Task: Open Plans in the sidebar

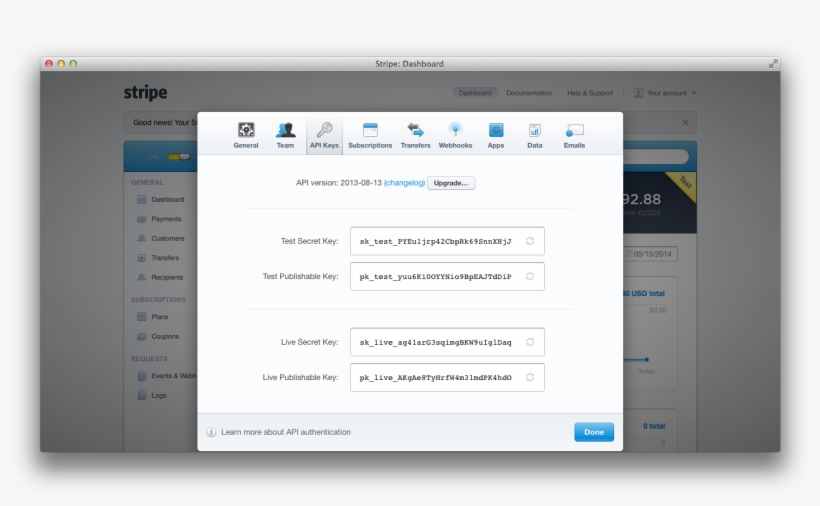Action: tap(153, 317)
